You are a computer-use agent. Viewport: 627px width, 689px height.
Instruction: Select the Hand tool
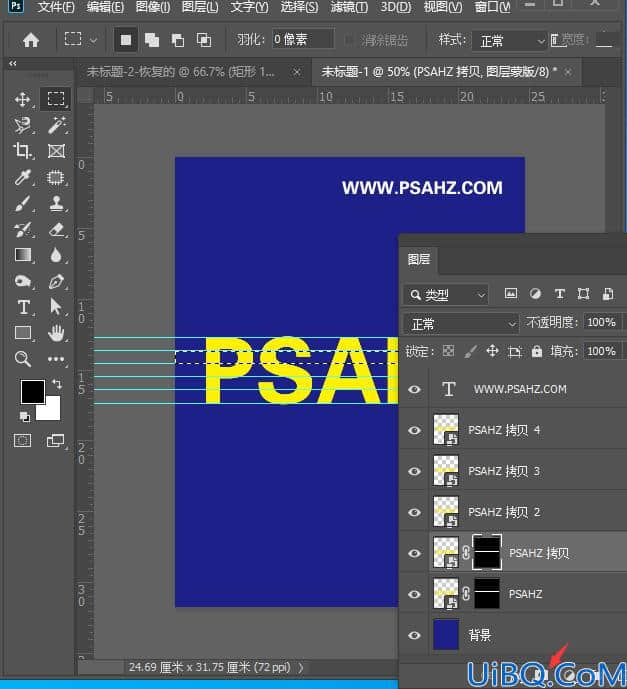point(56,334)
